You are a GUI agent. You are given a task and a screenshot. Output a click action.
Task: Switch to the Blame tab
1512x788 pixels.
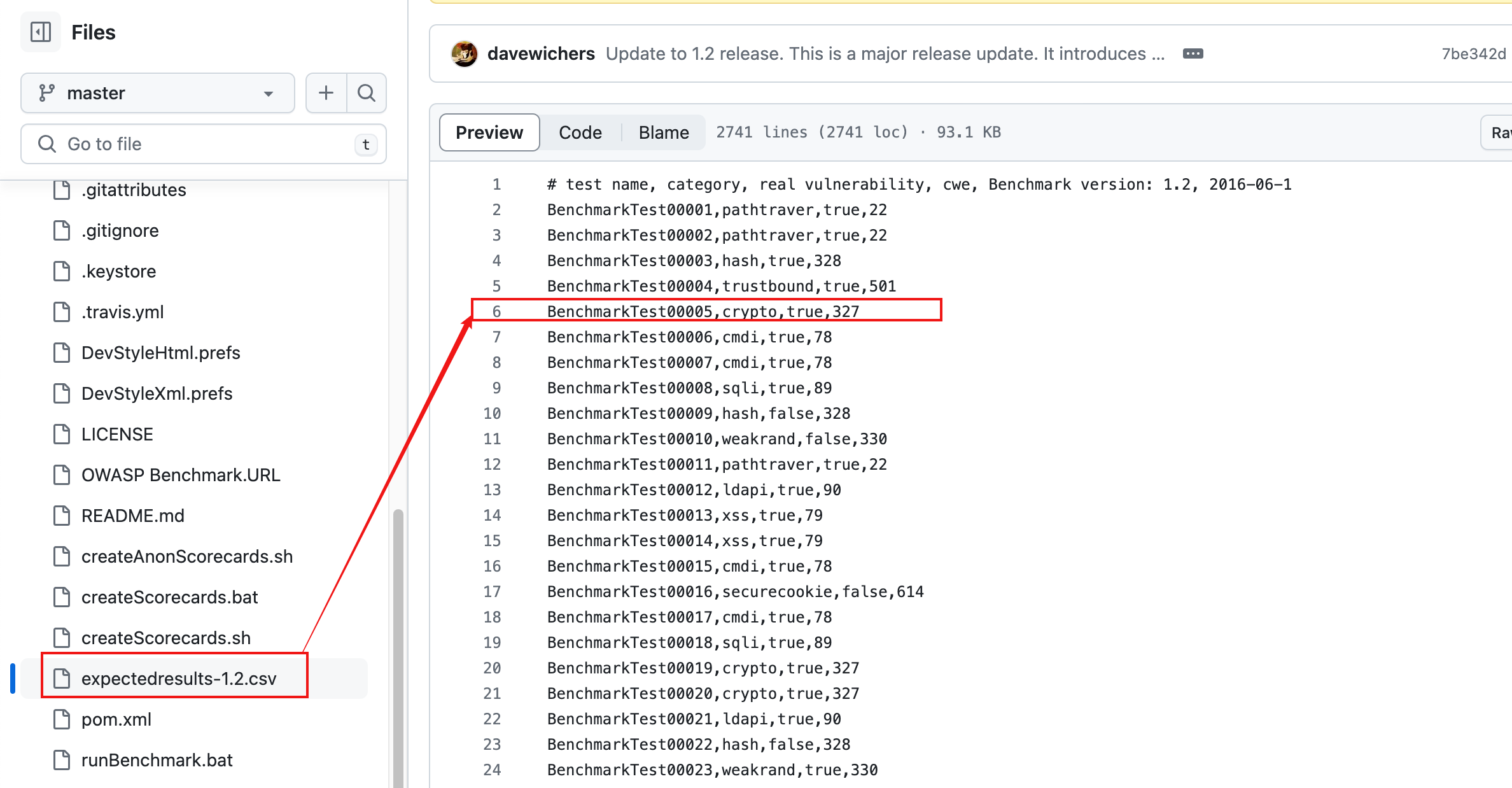(x=663, y=132)
